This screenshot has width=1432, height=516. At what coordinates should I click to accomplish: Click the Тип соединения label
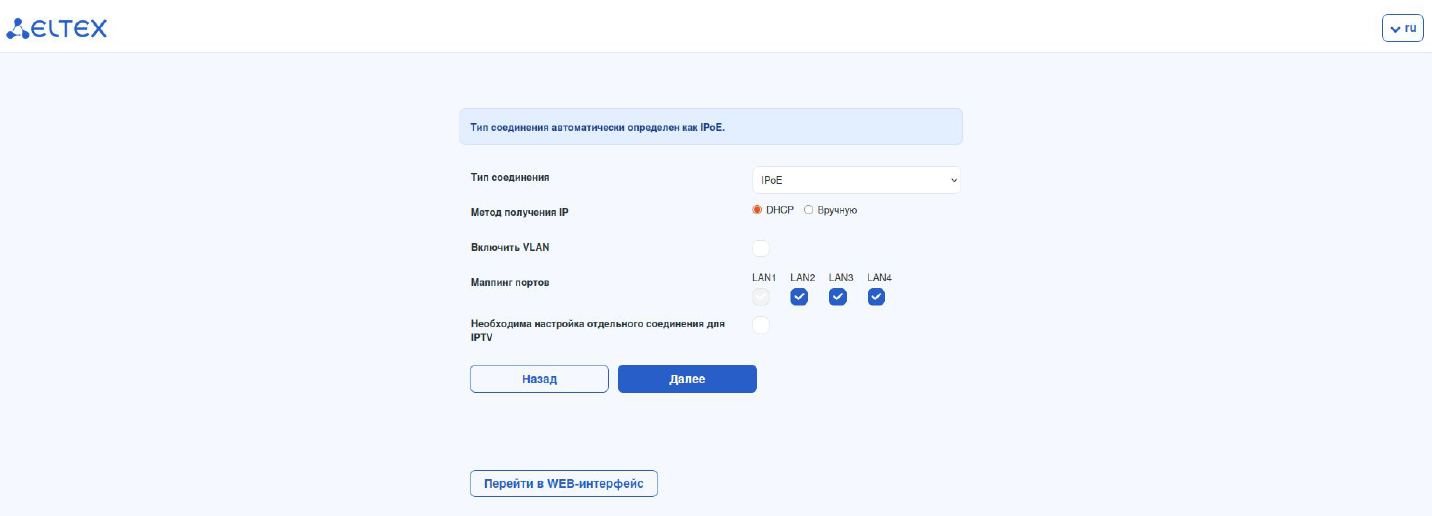pyautogui.click(x=510, y=178)
